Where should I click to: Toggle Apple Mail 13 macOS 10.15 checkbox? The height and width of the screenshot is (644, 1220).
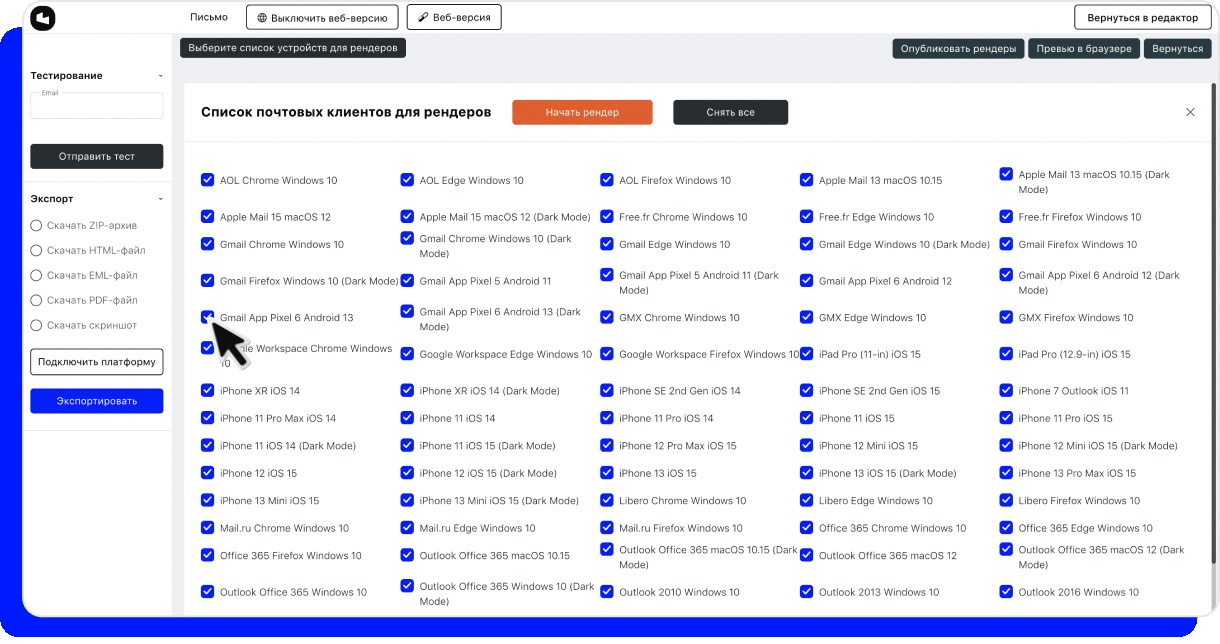pyautogui.click(x=806, y=180)
